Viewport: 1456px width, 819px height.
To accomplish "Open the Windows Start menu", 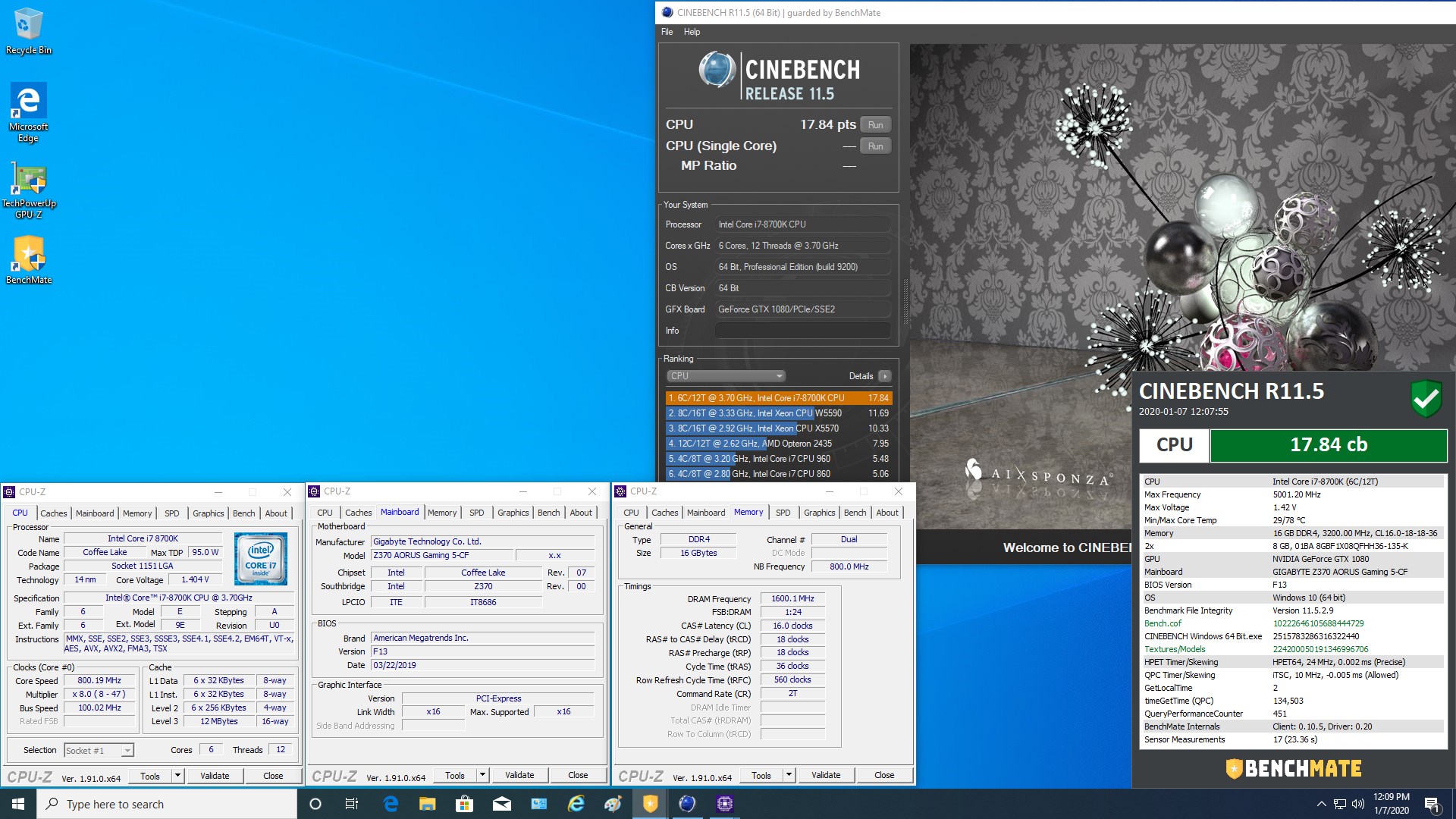I will (18, 804).
